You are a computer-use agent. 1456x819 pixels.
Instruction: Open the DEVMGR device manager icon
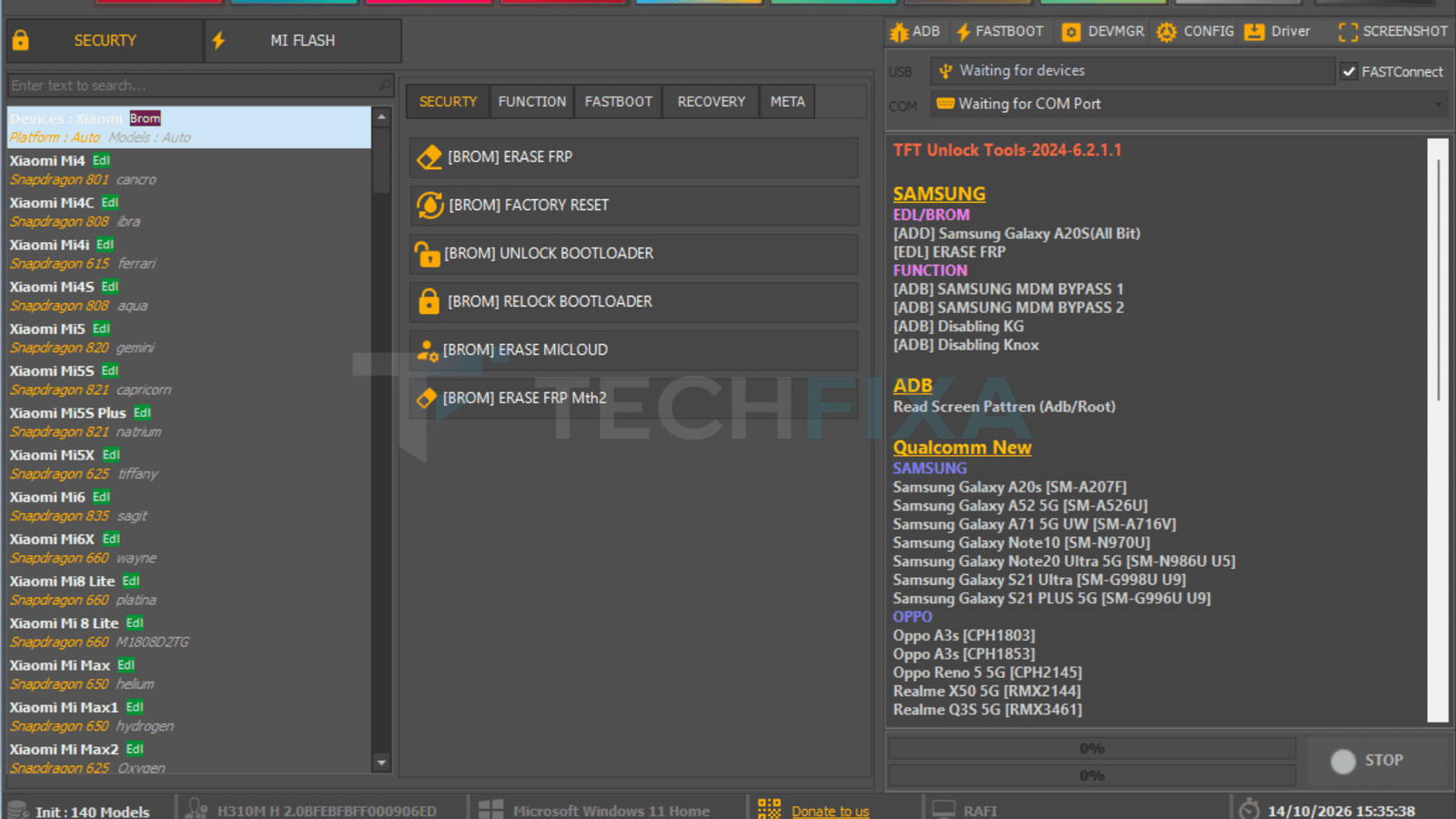point(1071,32)
